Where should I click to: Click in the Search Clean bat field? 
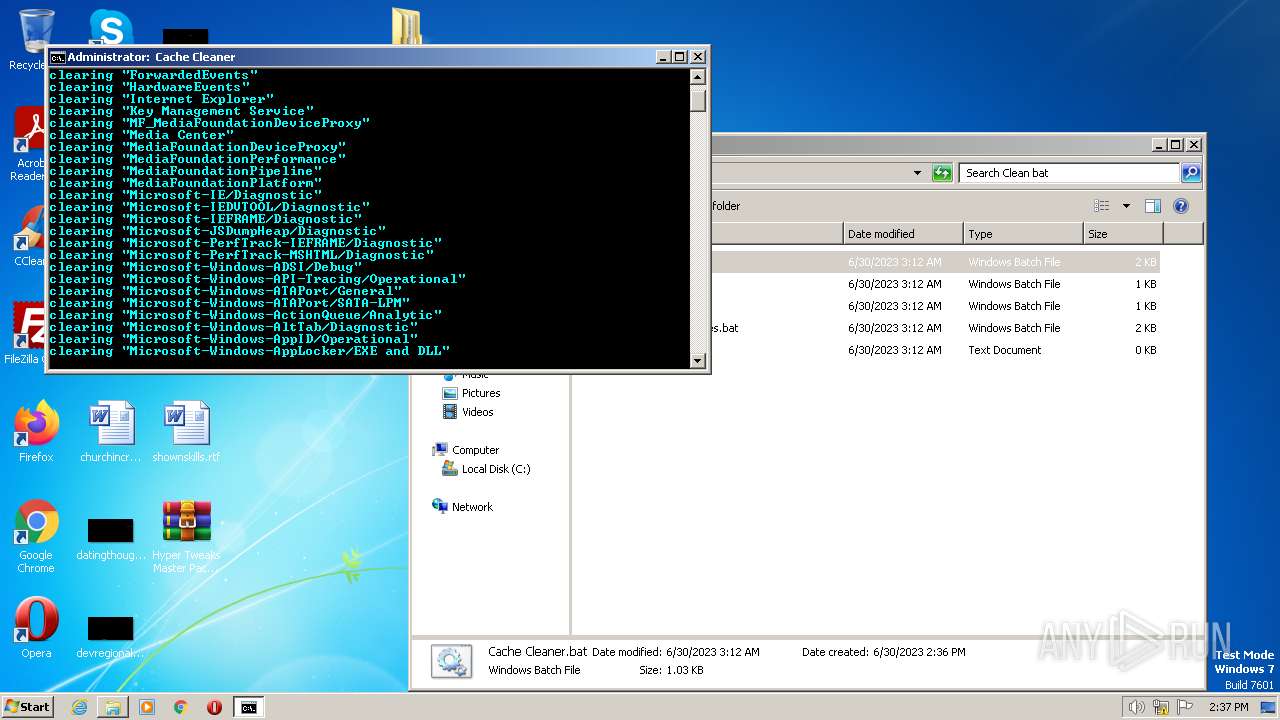(x=1068, y=173)
